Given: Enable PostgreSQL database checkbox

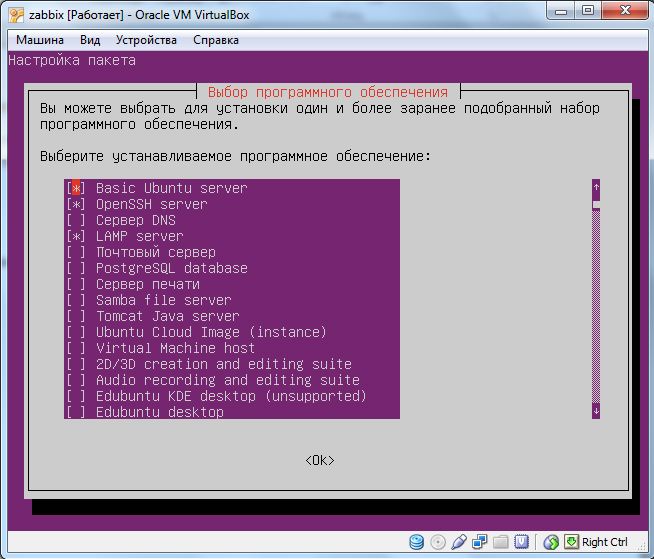Looking at the screenshot, I should point(76,268).
